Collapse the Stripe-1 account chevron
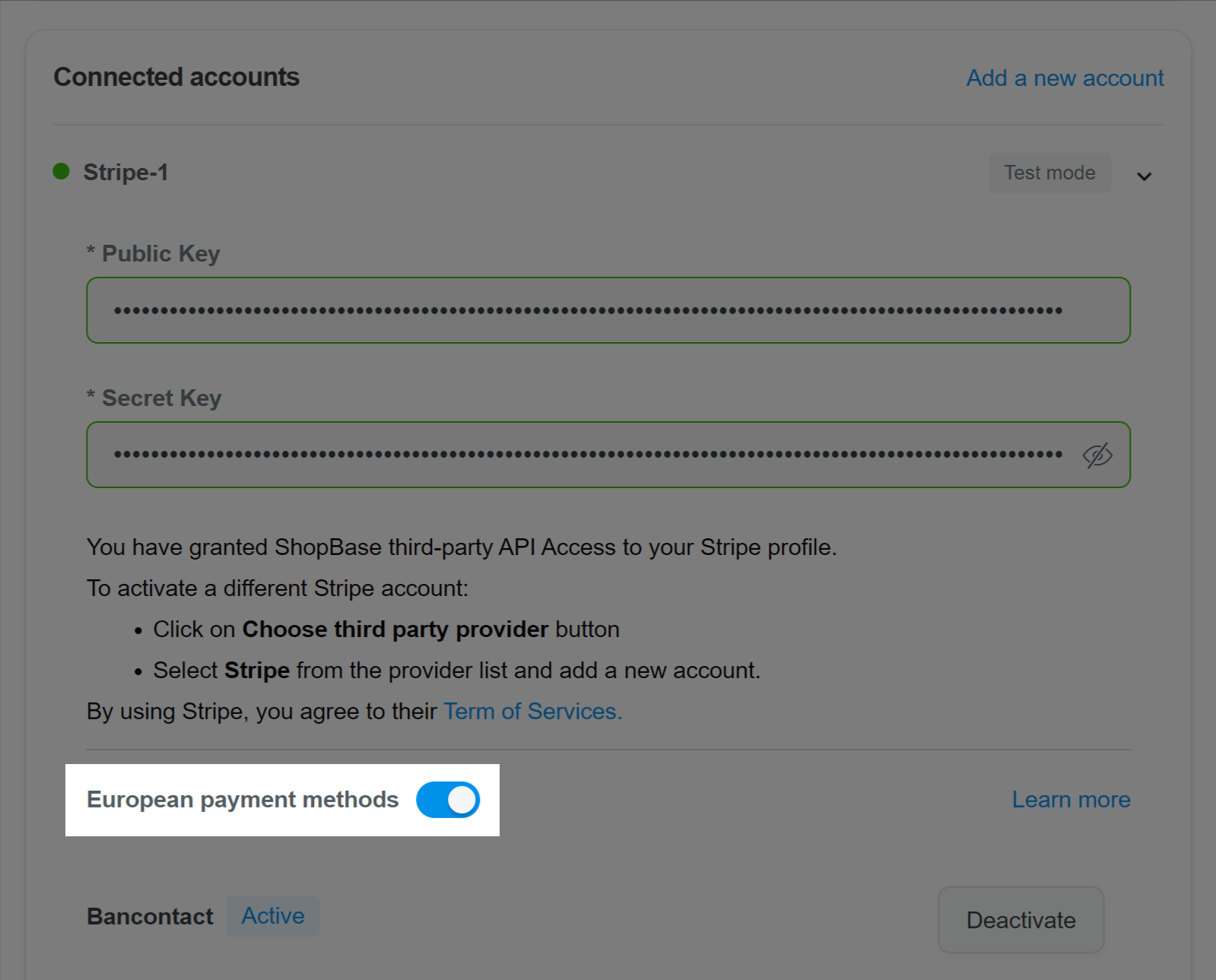 coord(1144,176)
